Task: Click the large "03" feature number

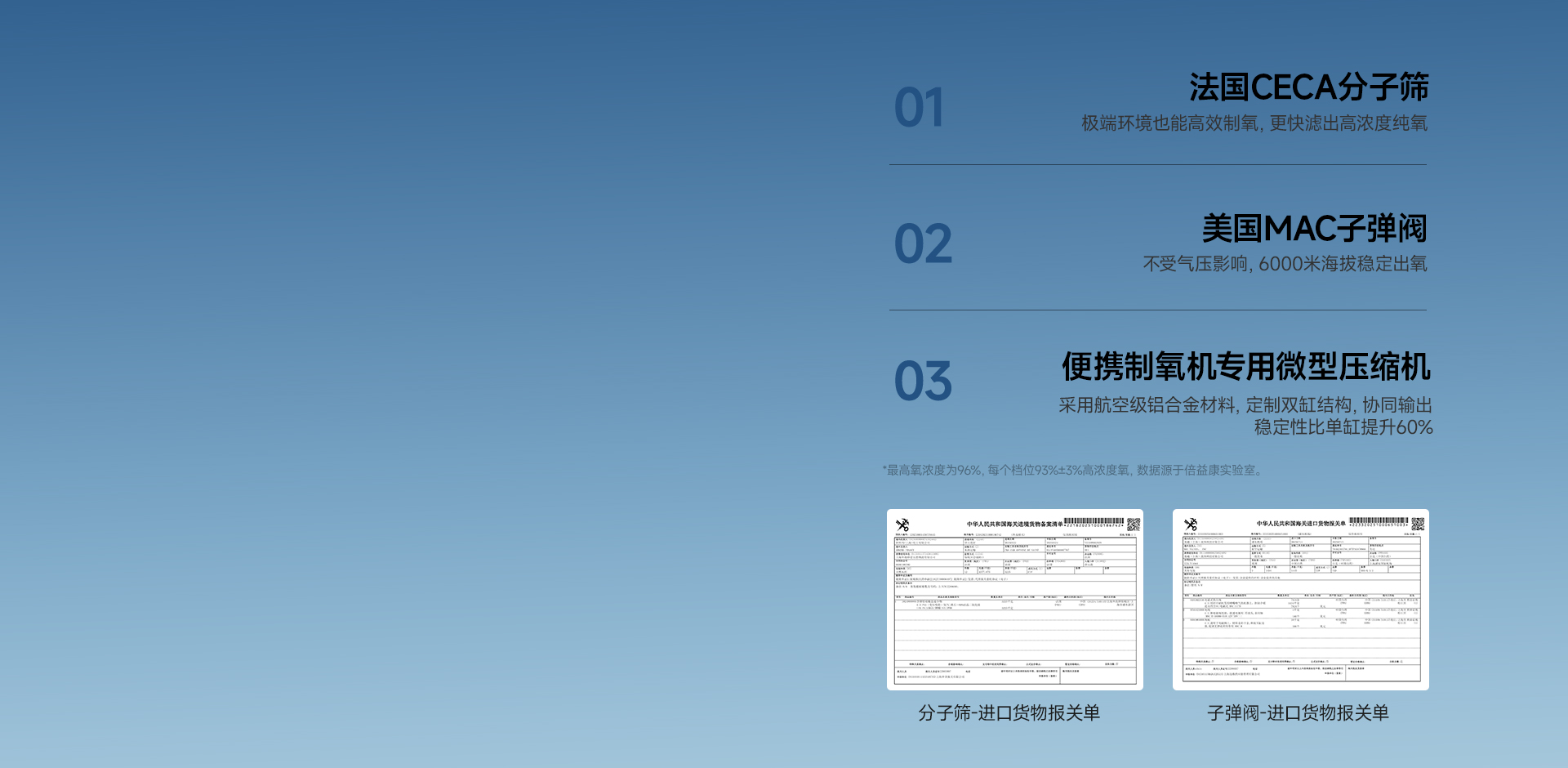Action: pos(923,382)
